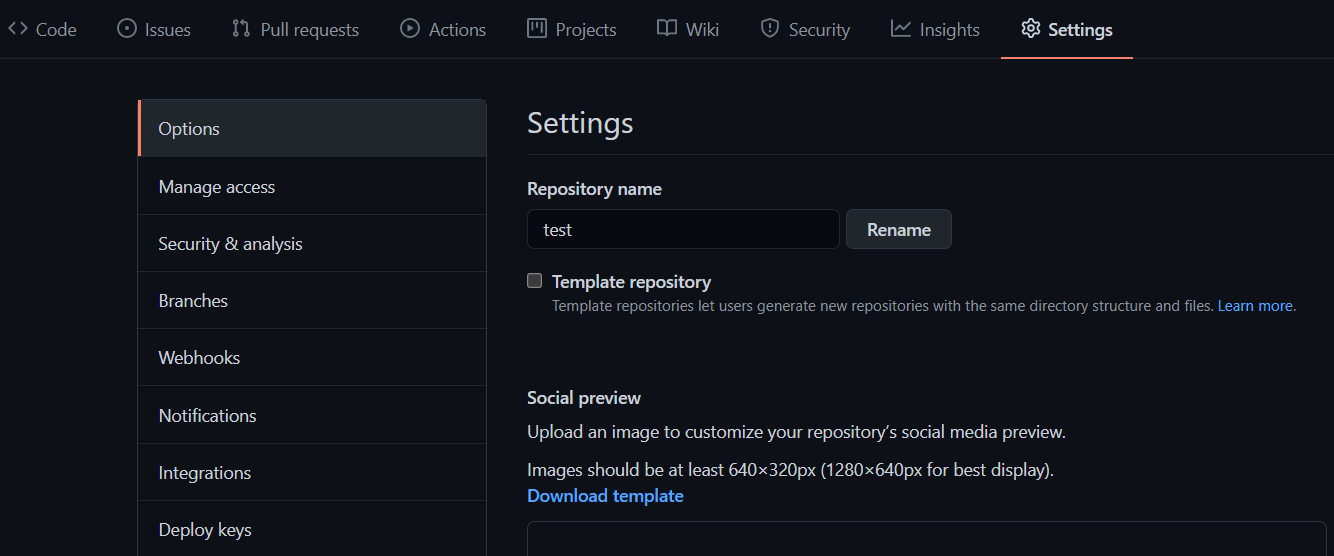Focus the Repository name text field

[x=683, y=230]
